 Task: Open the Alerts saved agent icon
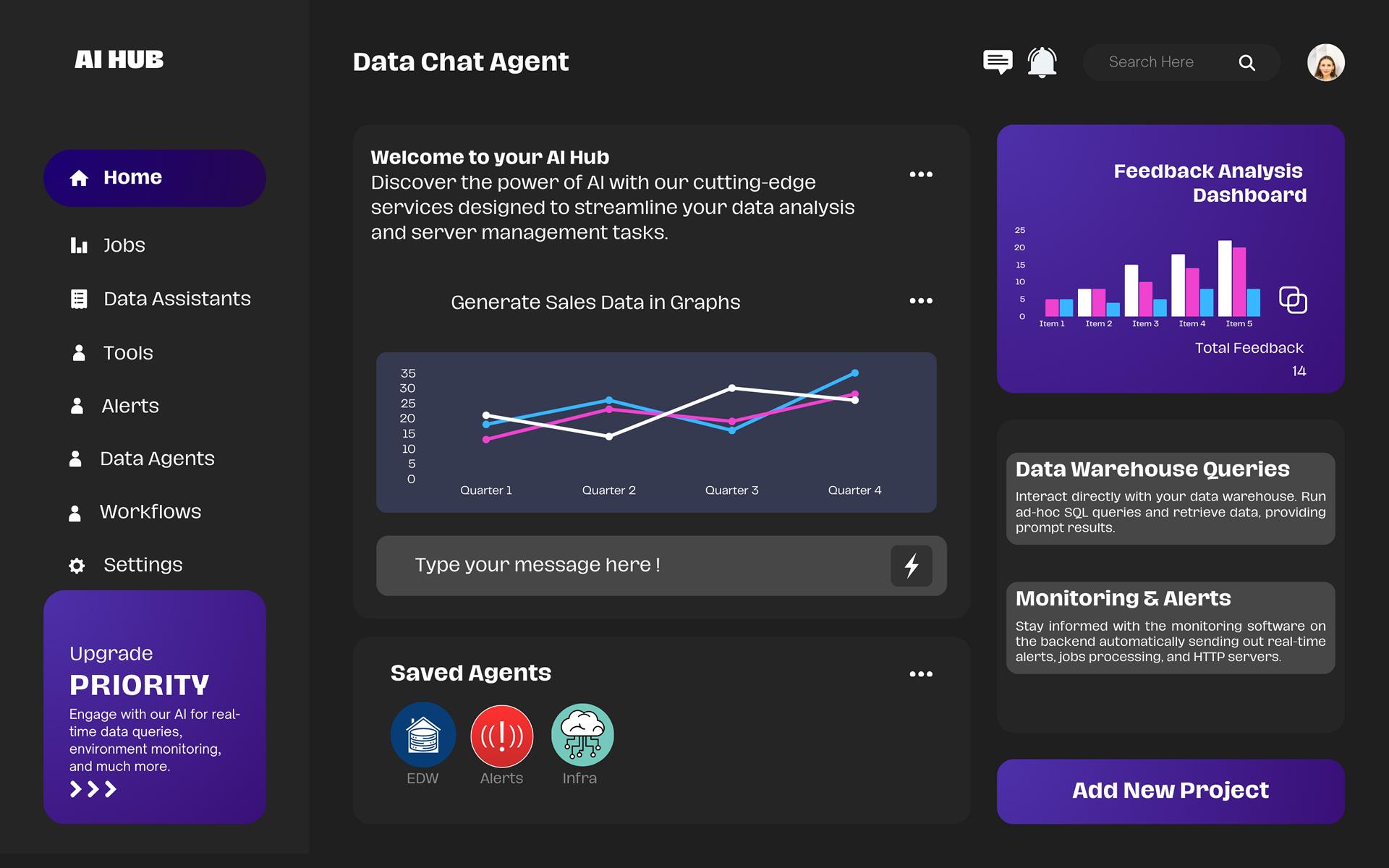502,736
